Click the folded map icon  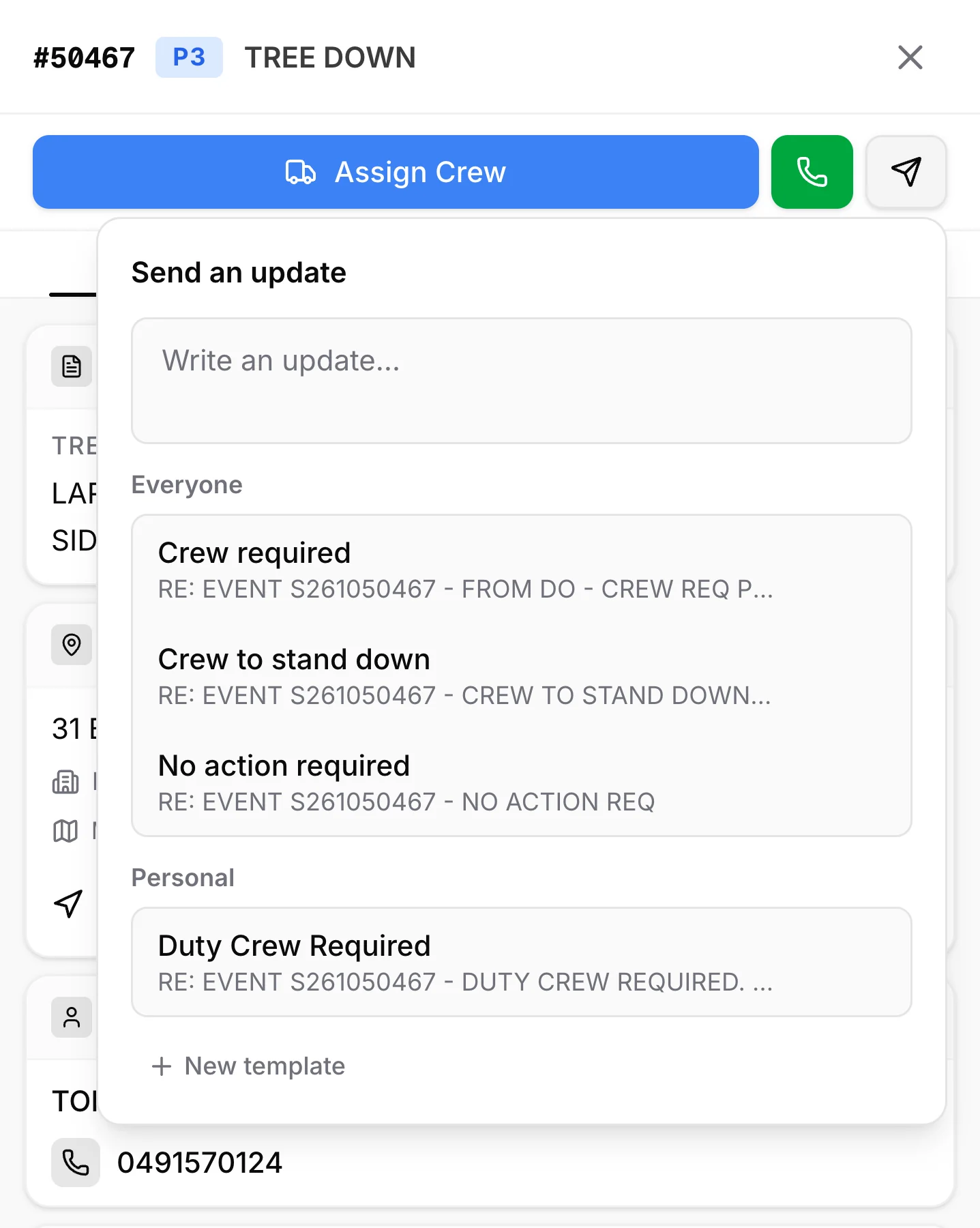click(65, 831)
